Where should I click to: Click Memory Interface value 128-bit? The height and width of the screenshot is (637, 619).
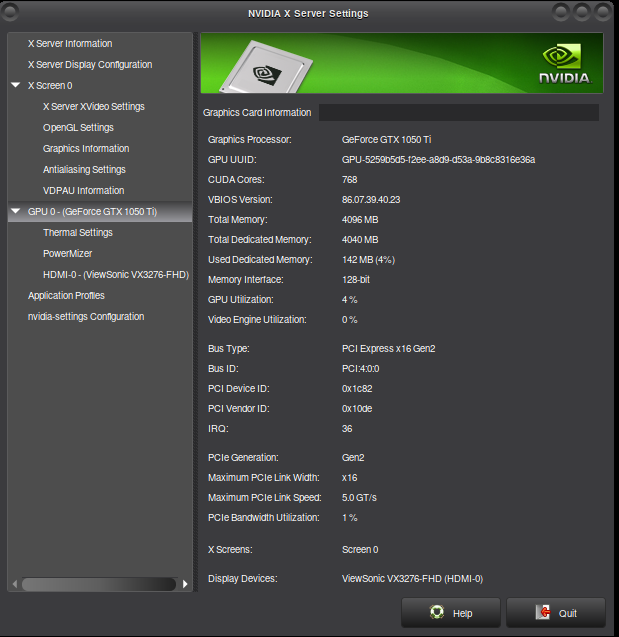pos(356,280)
